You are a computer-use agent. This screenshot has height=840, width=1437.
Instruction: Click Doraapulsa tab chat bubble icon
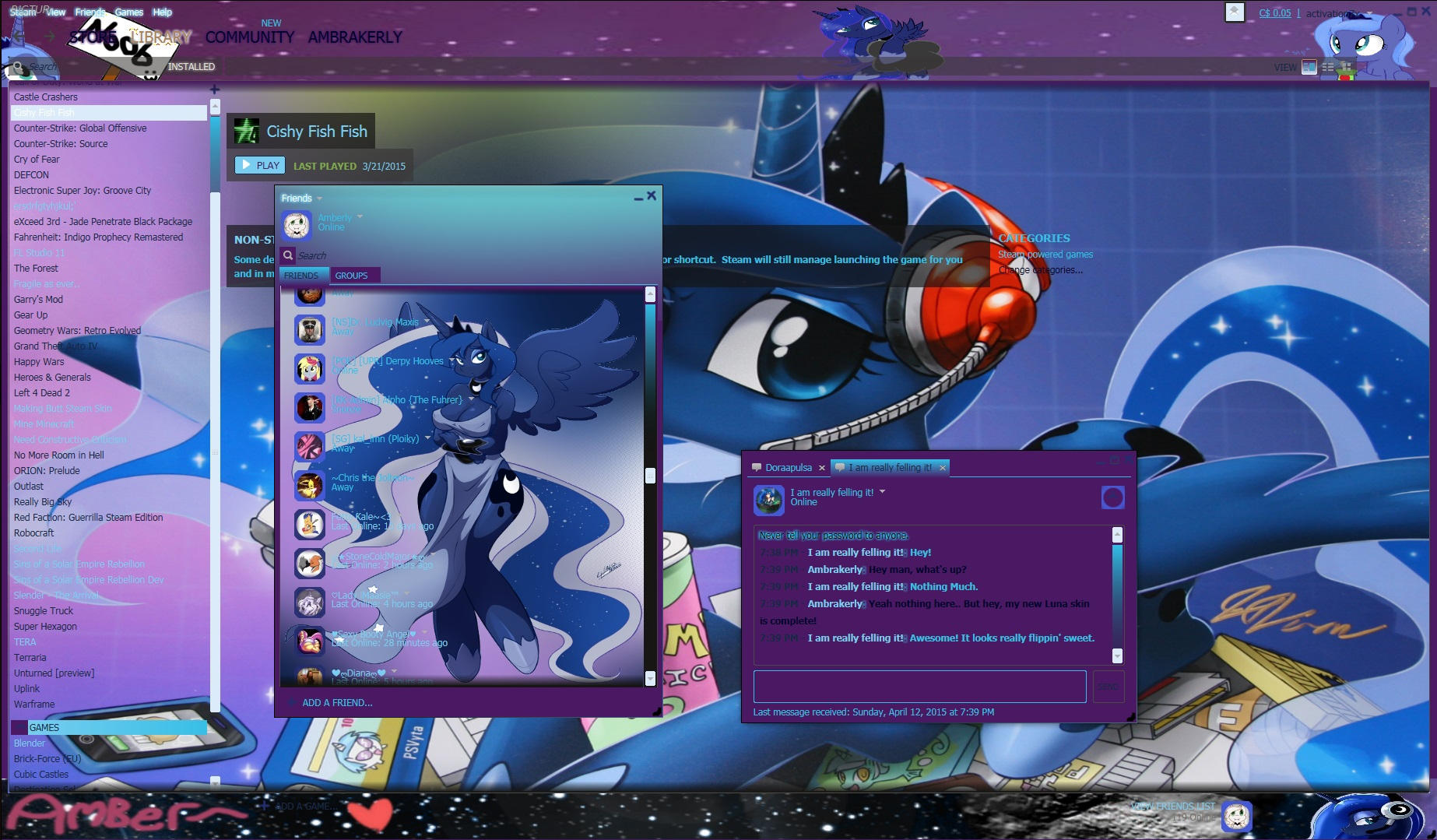pyautogui.click(x=756, y=468)
